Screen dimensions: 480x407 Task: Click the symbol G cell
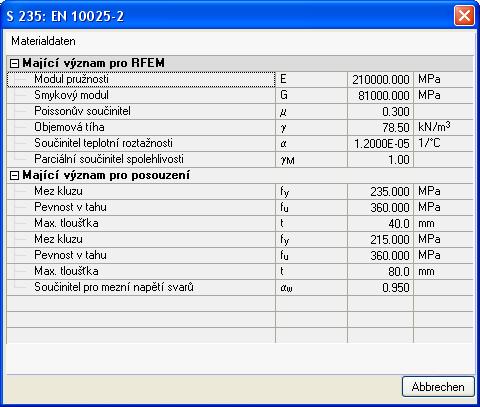pos(311,95)
